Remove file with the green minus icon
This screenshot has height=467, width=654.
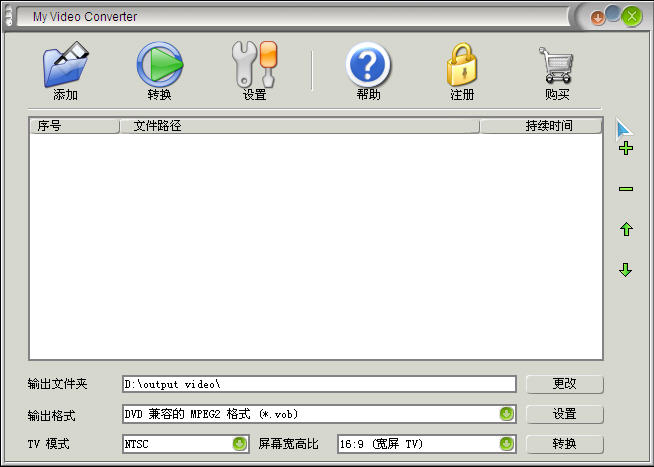(626, 189)
